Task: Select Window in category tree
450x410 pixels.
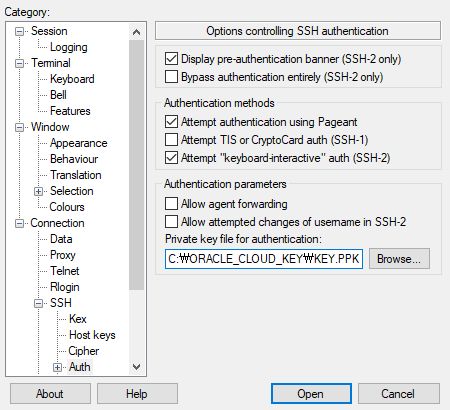Action: (50, 127)
